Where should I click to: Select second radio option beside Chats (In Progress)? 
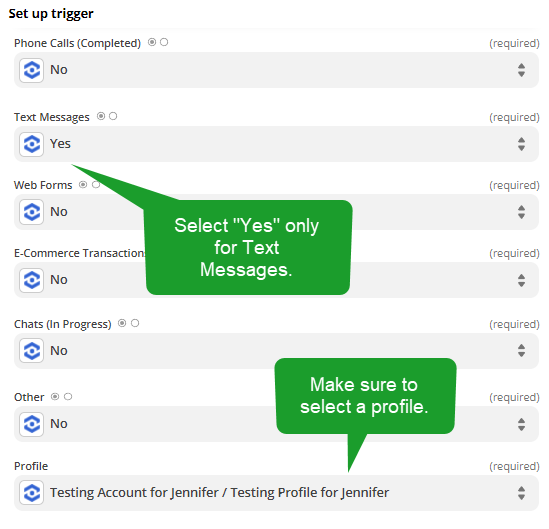pos(135,323)
